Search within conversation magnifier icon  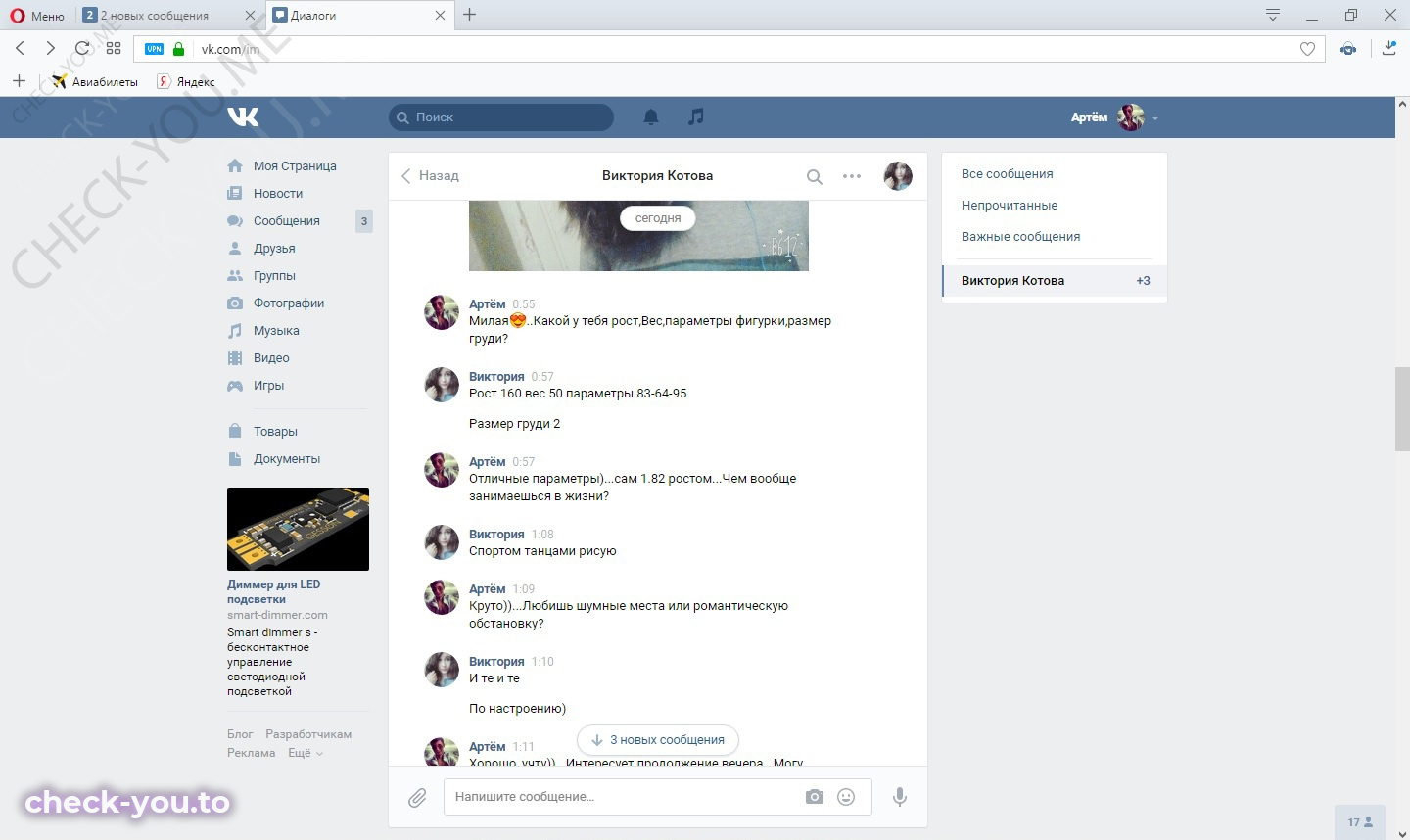pyautogui.click(x=814, y=177)
